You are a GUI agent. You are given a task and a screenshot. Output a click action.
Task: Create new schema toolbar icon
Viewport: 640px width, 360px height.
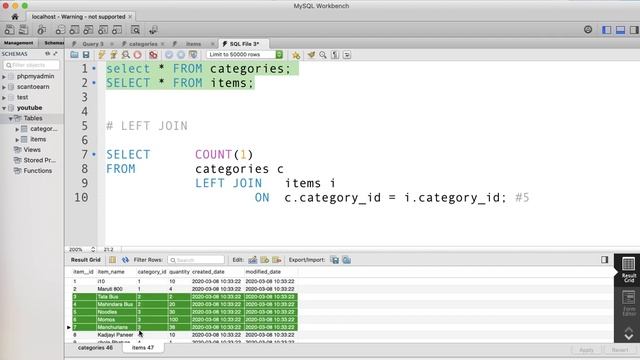click(60, 30)
